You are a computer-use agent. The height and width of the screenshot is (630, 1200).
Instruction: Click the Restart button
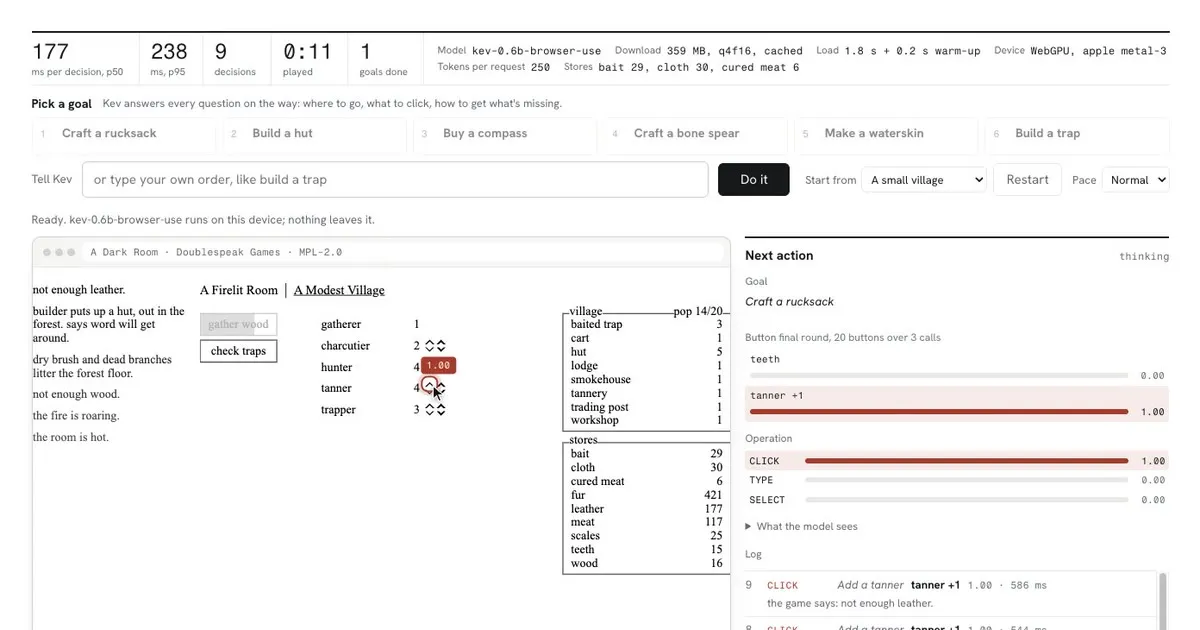pos(1027,180)
